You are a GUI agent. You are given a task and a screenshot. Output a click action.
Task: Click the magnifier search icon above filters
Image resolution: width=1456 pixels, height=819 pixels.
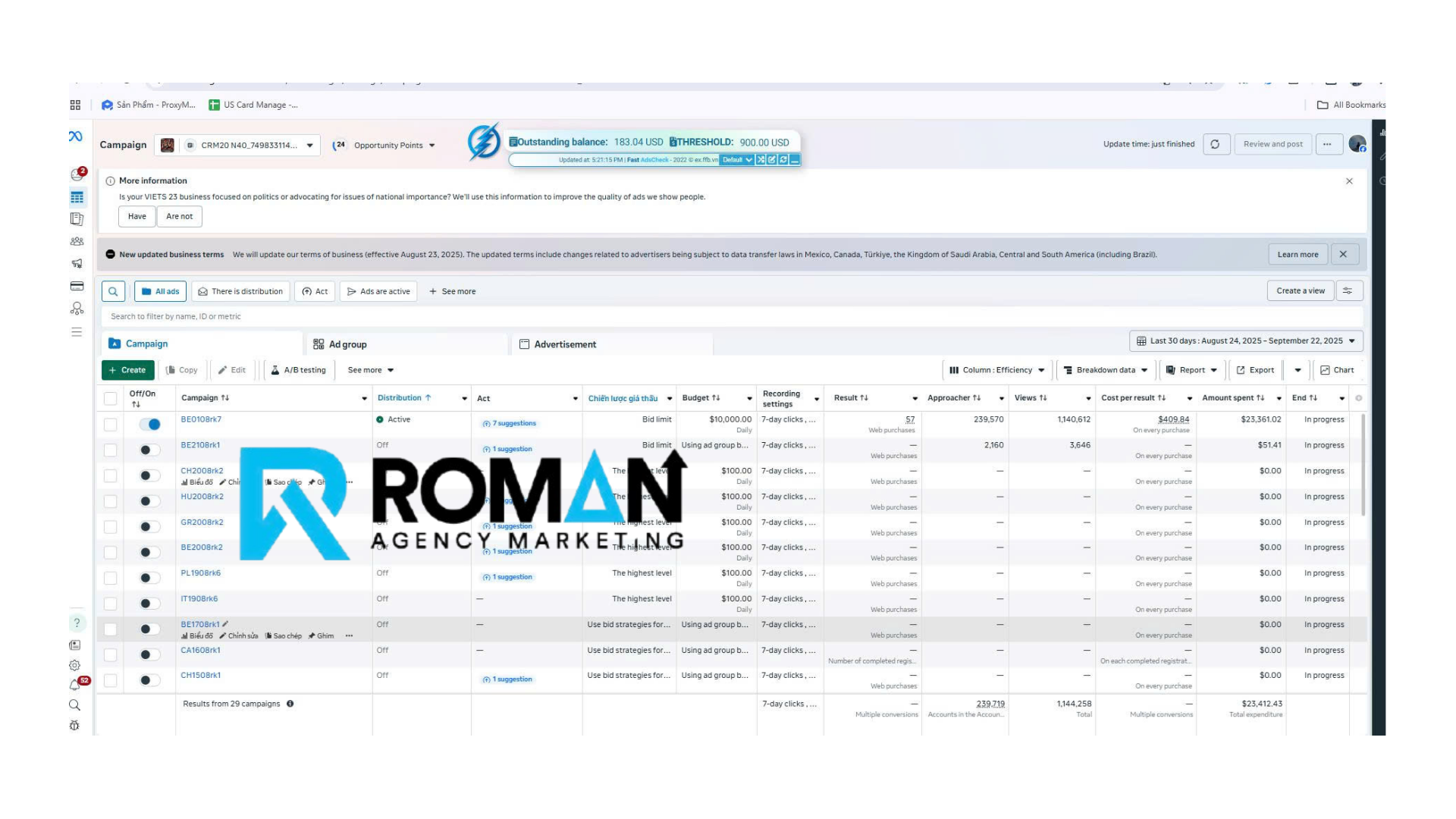[x=113, y=291]
